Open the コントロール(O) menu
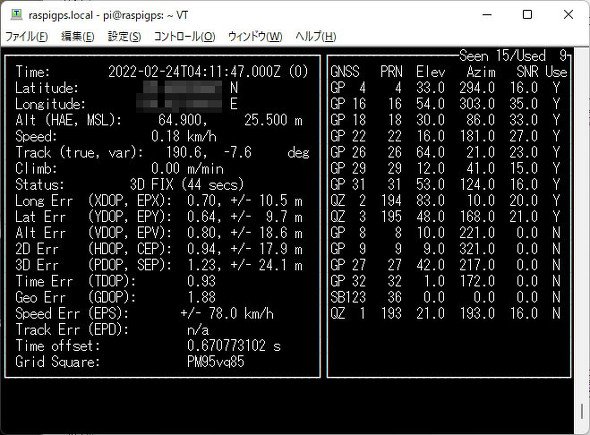The image size is (590, 435). pos(184,37)
